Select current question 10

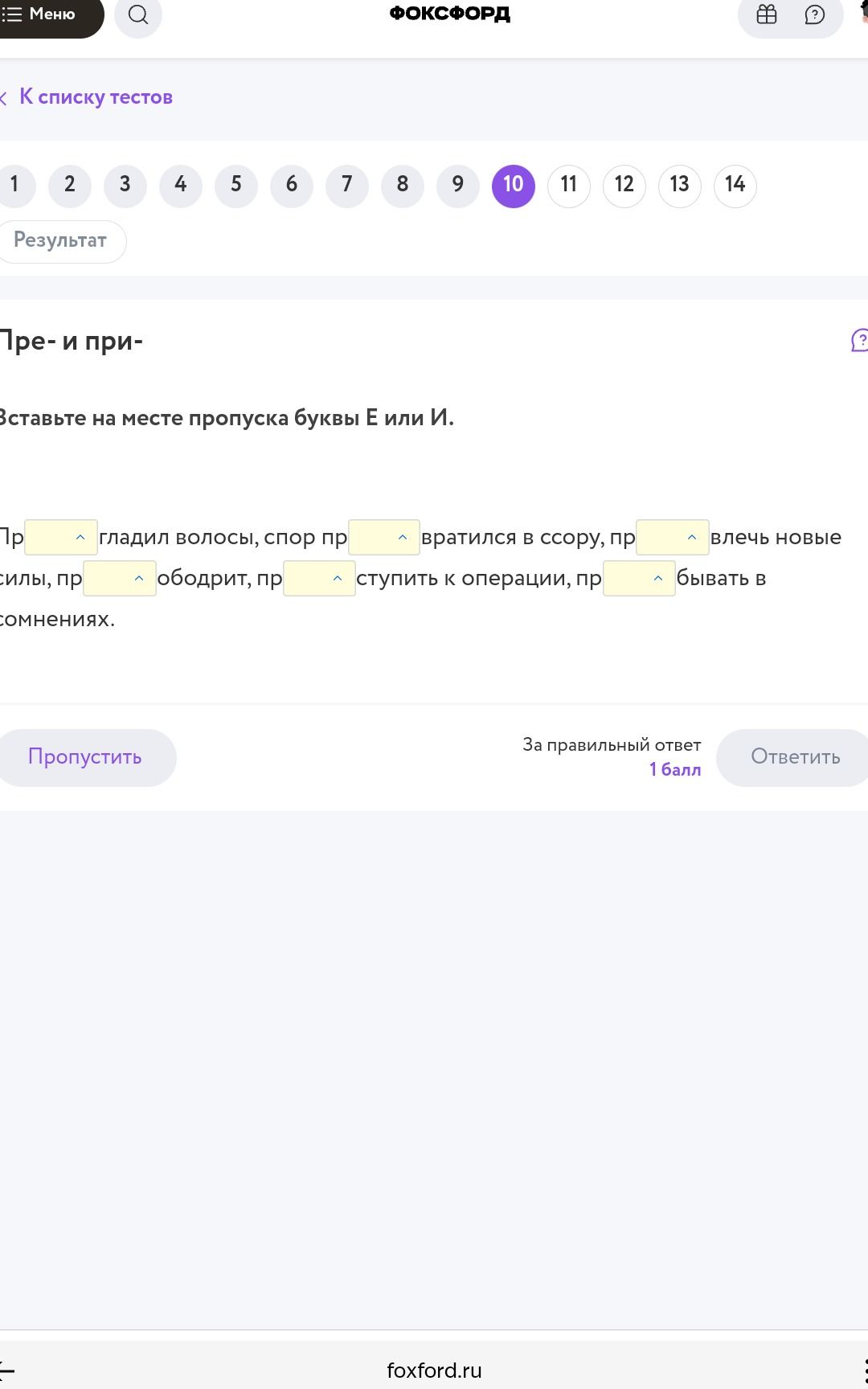pyautogui.click(x=514, y=185)
